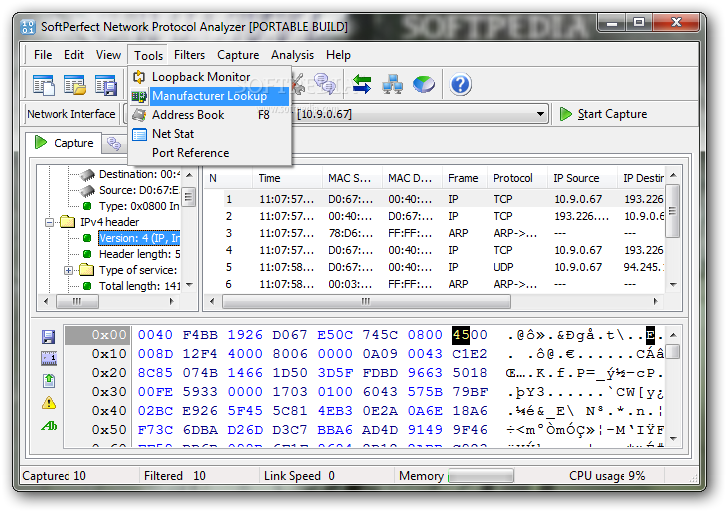727x512 pixels.
Task: Click the blue question mark help icon
Action: click(x=460, y=84)
